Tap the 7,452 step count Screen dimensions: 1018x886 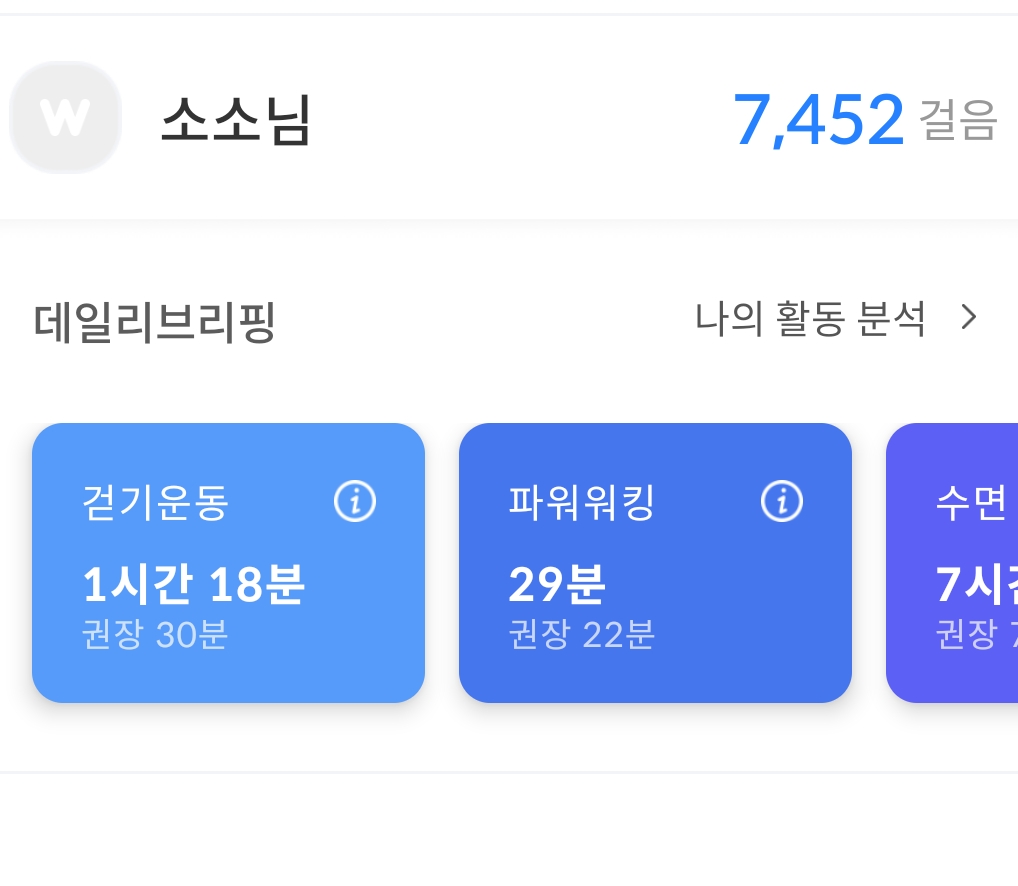coord(818,120)
